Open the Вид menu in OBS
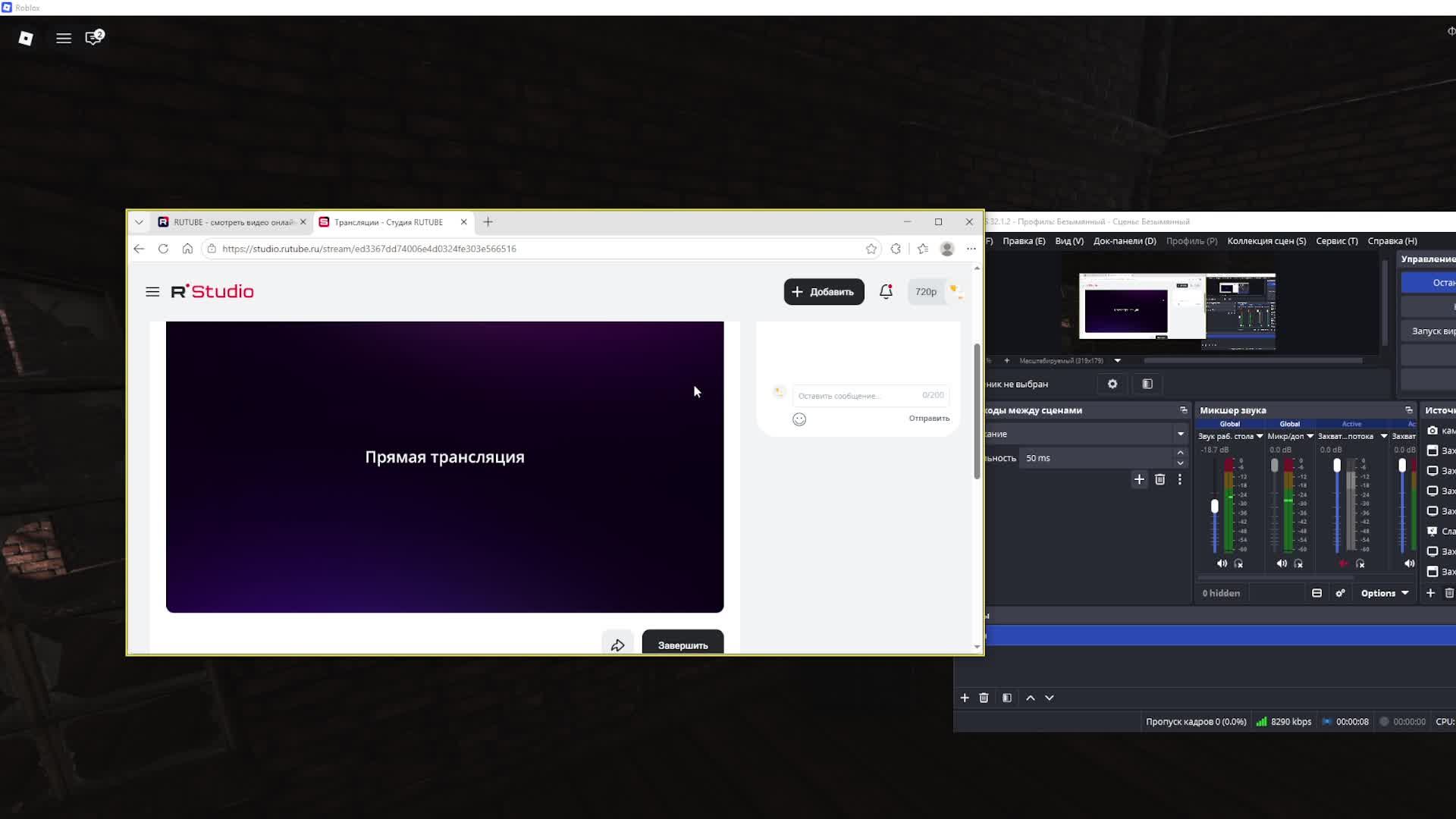This screenshot has height=819, width=1456. (x=1069, y=241)
